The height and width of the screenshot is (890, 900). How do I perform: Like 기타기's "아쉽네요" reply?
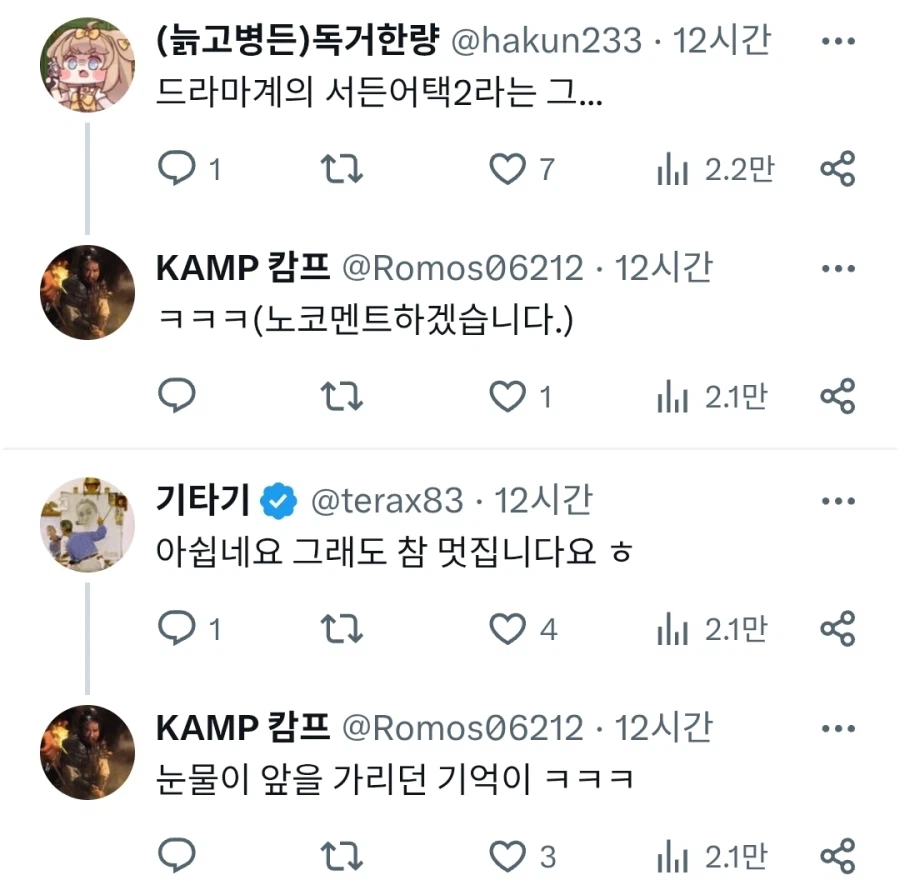point(511,629)
